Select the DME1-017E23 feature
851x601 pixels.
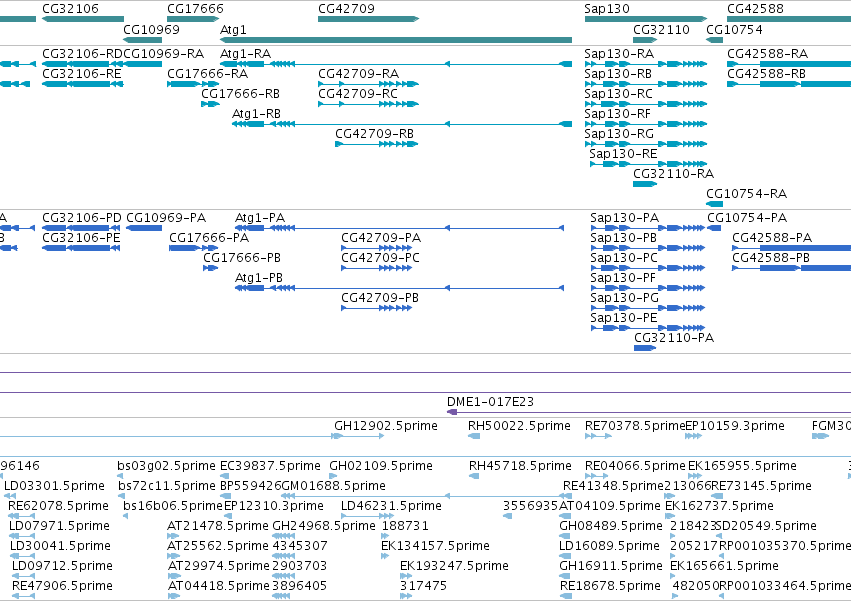pyautogui.click(x=649, y=413)
